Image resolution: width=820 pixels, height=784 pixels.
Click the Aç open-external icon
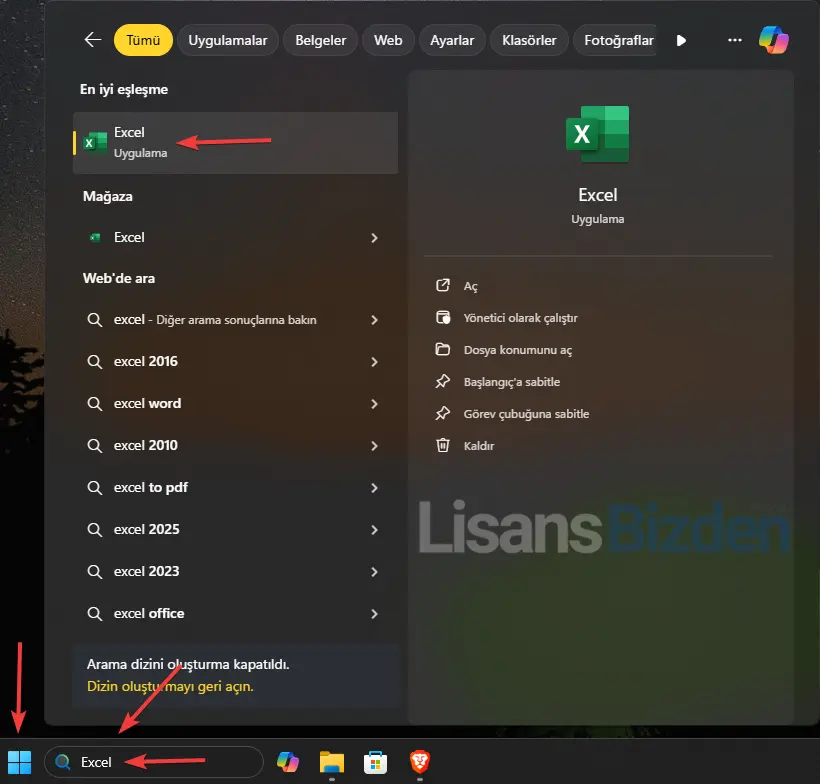[x=443, y=285]
